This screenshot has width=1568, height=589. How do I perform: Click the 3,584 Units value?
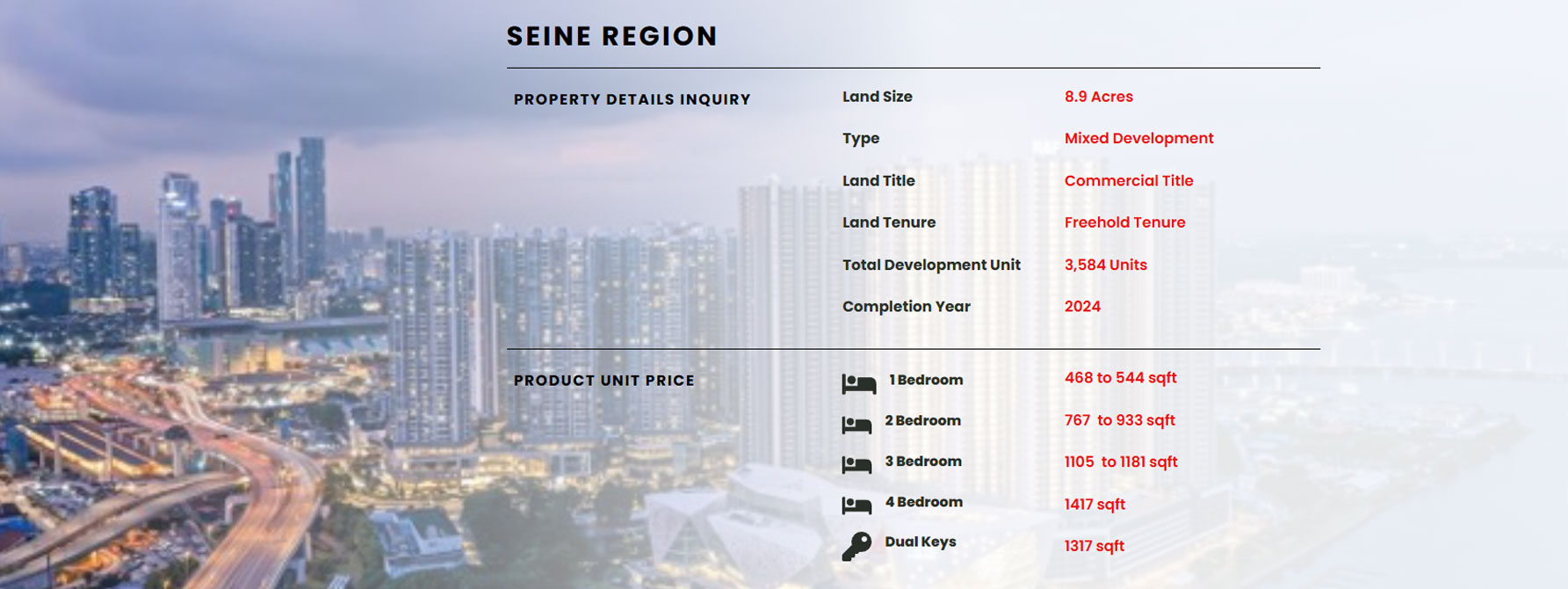click(x=1105, y=265)
